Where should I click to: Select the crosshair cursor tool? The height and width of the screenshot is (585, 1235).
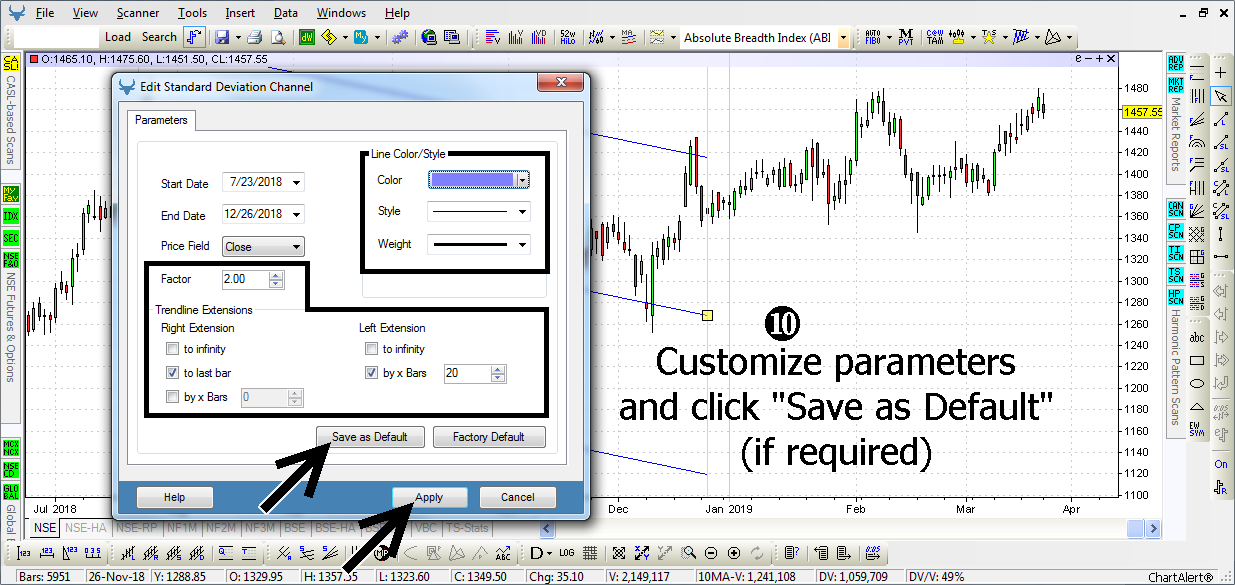[x=1220, y=73]
